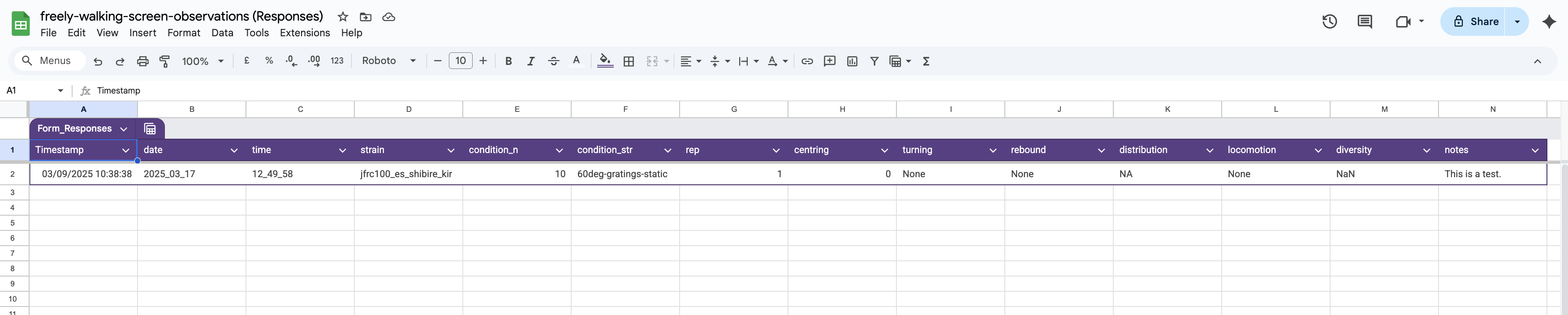
Task: Insert a chart
Action: pos(852,61)
